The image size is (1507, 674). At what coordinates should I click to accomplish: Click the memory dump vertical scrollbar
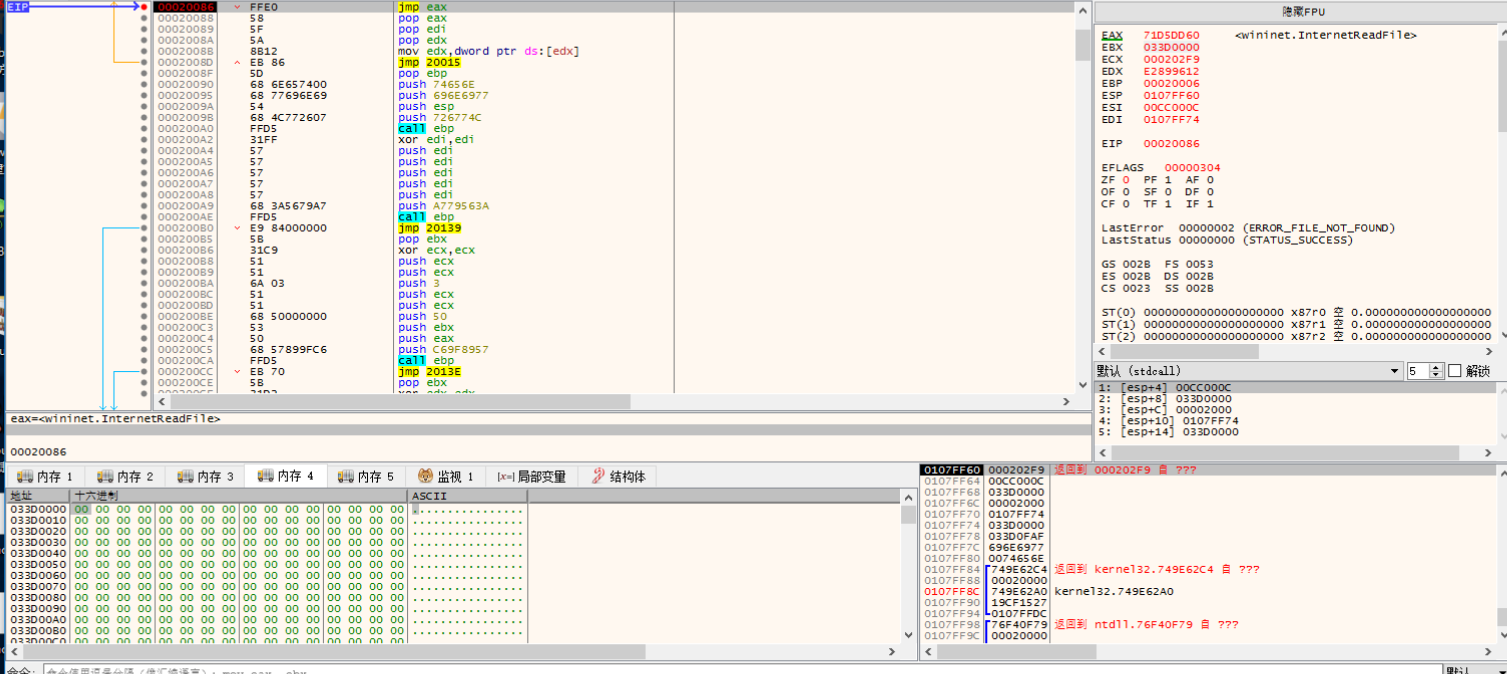tap(908, 576)
